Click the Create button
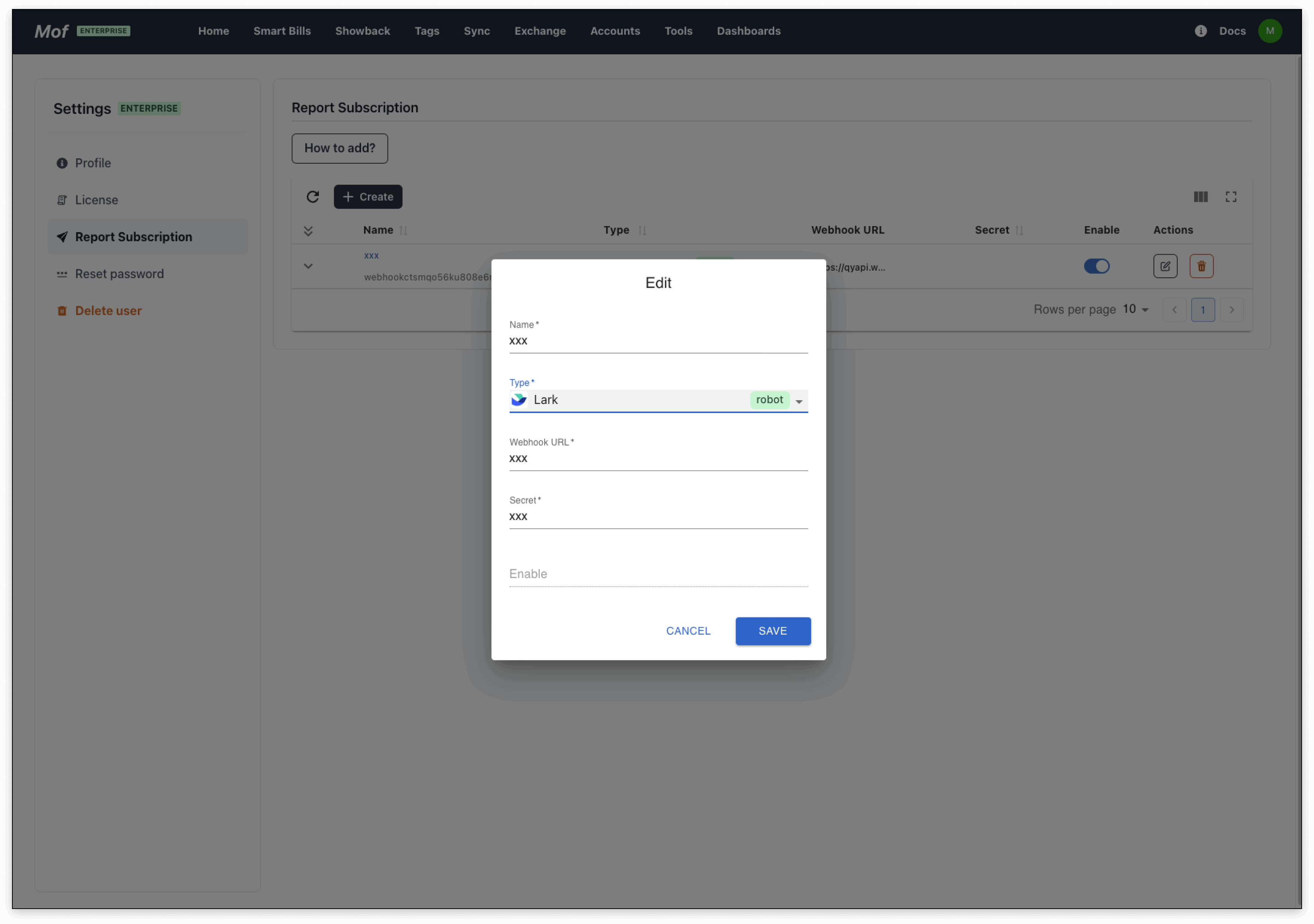This screenshot has width=1314, height=924. point(368,197)
